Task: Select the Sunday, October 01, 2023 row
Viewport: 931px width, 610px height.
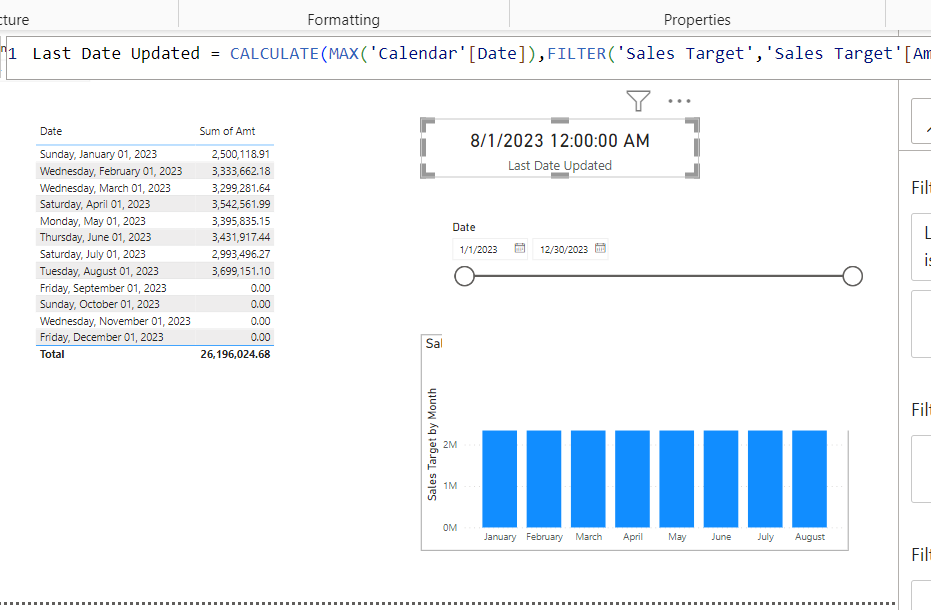Action: [154, 304]
